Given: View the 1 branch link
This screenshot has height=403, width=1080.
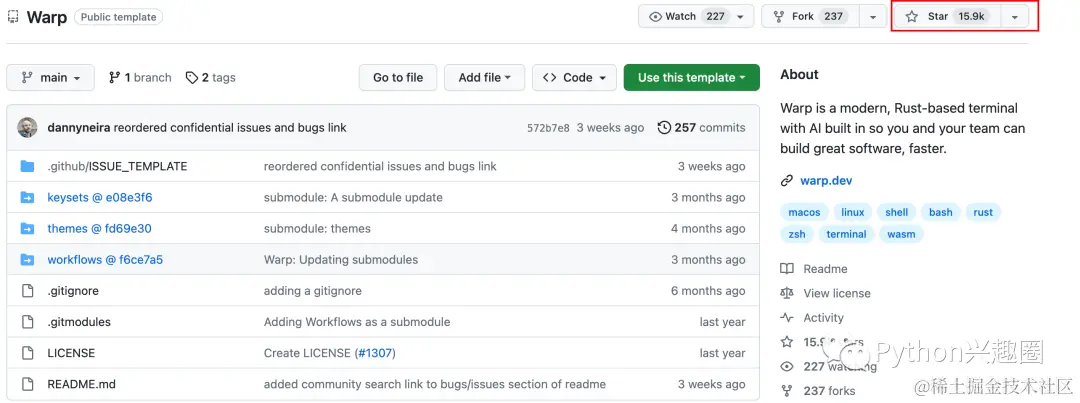Looking at the screenshot, I should click(x=140, y=78).
